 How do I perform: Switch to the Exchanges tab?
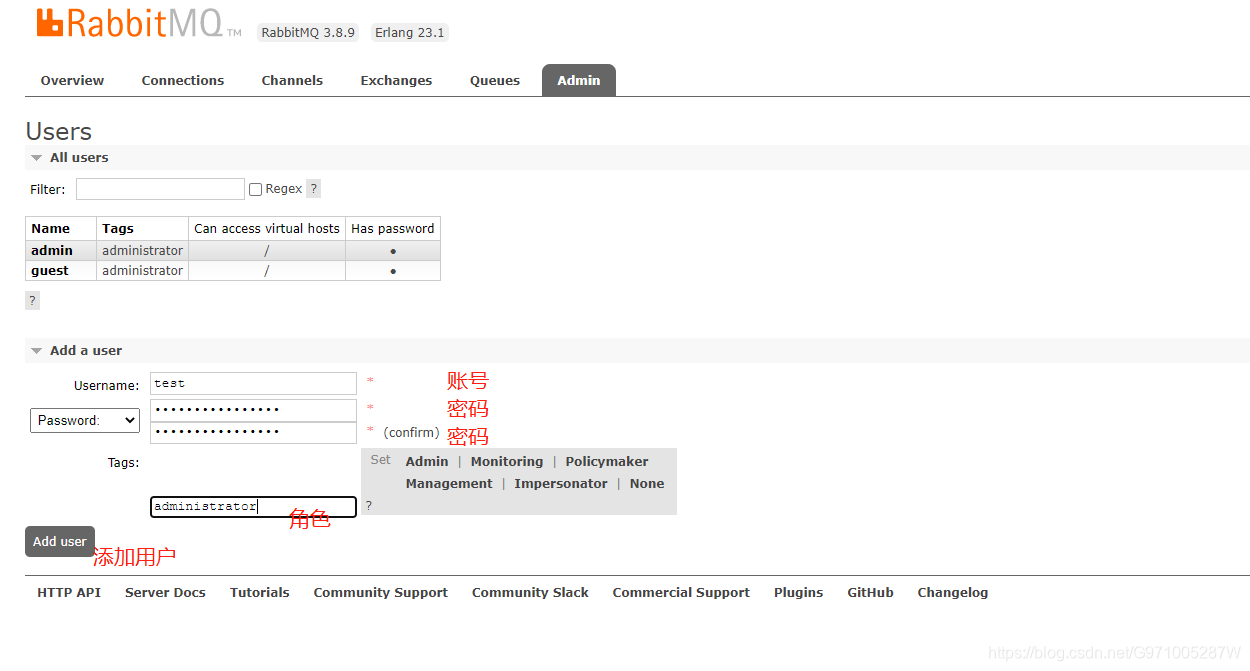coord(396,80)
